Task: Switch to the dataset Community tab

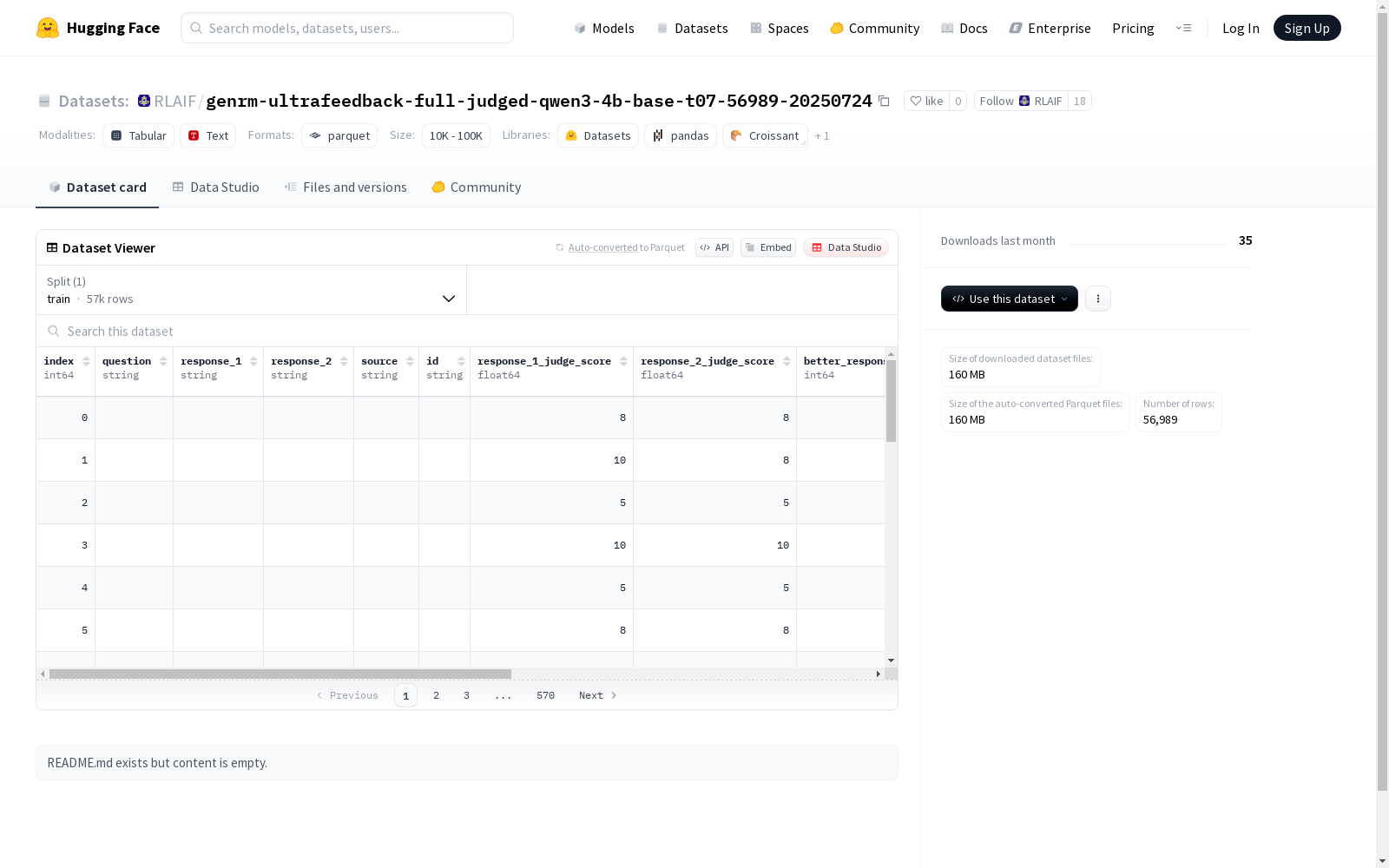Action: point(477,187)
